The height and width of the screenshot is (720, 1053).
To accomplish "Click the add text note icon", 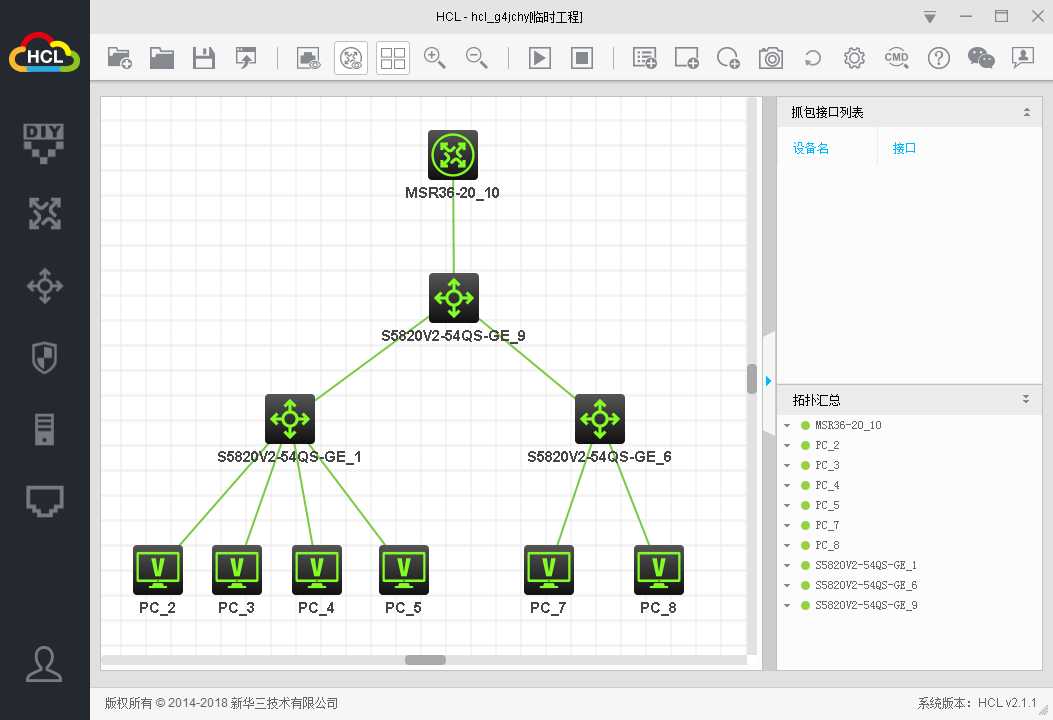I will pos(645,58).
